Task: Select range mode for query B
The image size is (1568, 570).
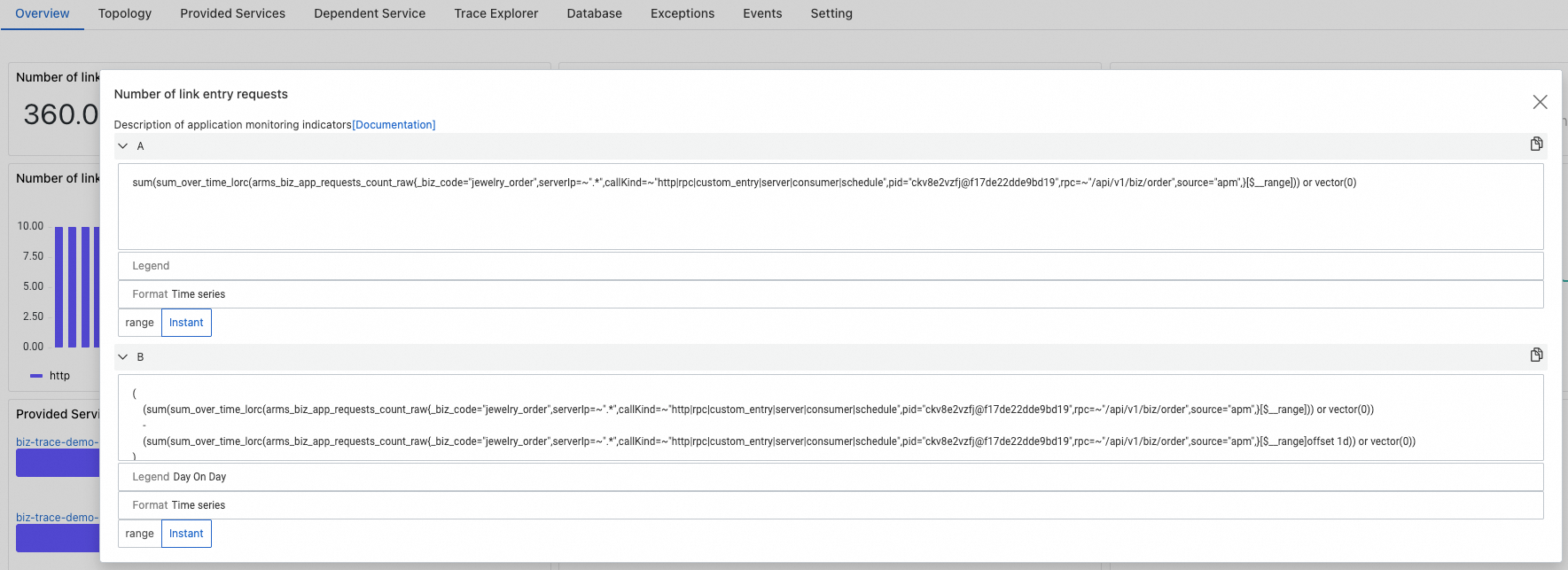Action: (139, 534)
